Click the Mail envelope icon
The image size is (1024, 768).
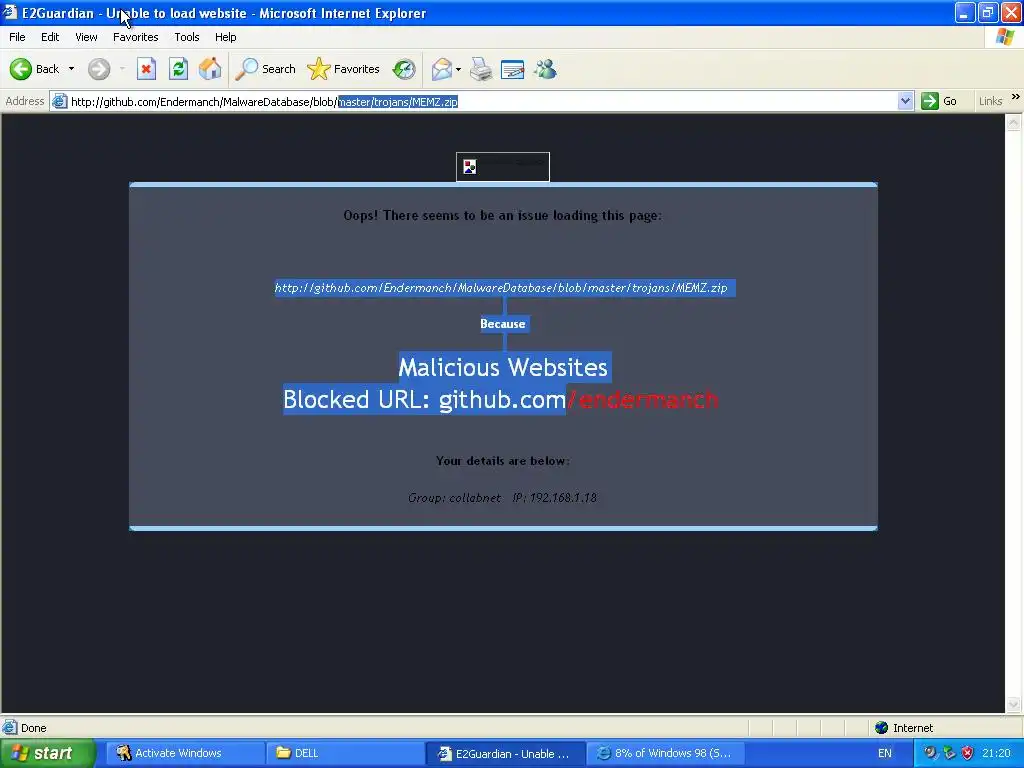pyautogui.click(x=441, y=69)
